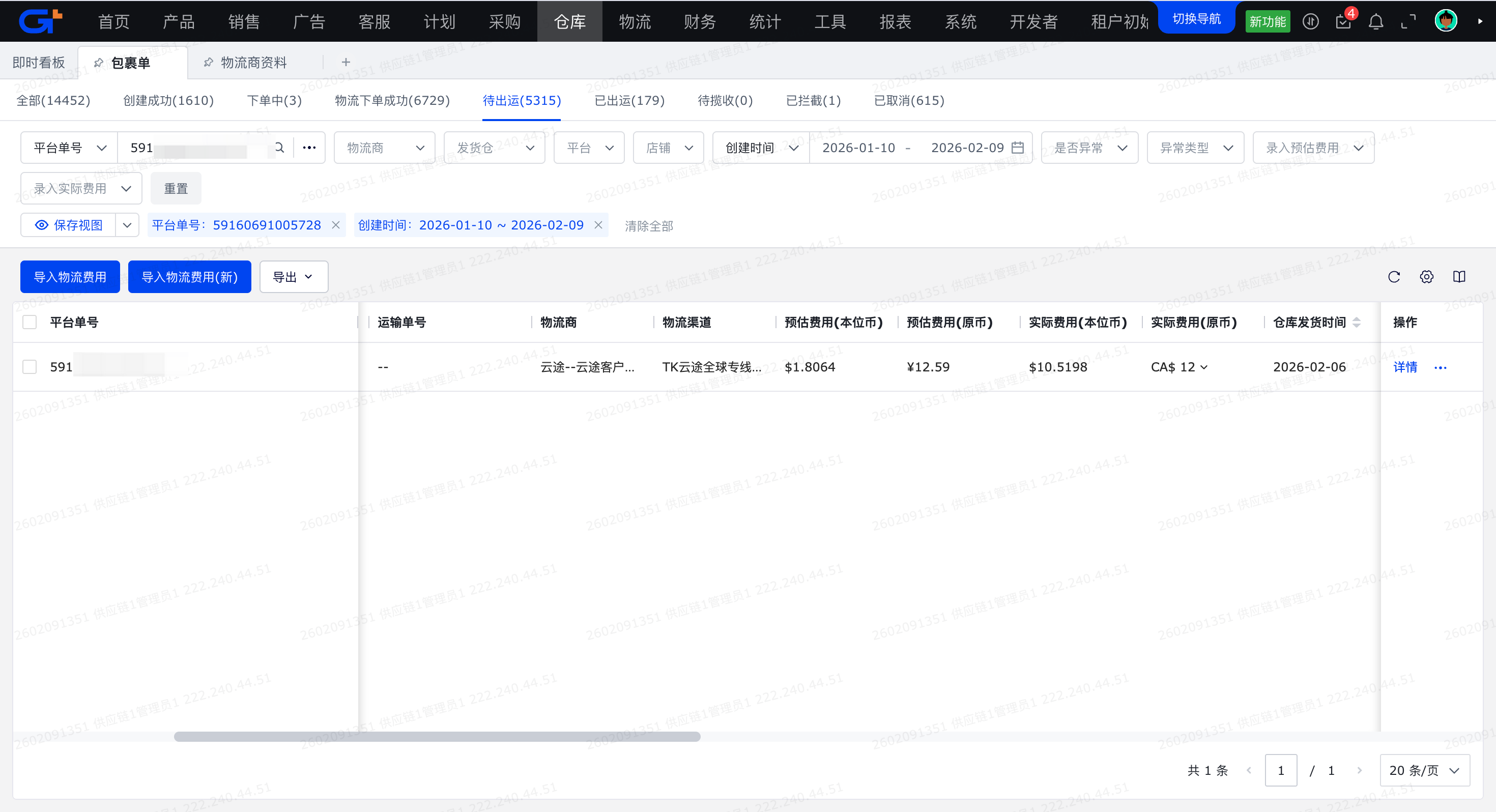1496x812 pixels.
Task: Click the horizontal table scrollbar
Action: (x=437, y=737)
